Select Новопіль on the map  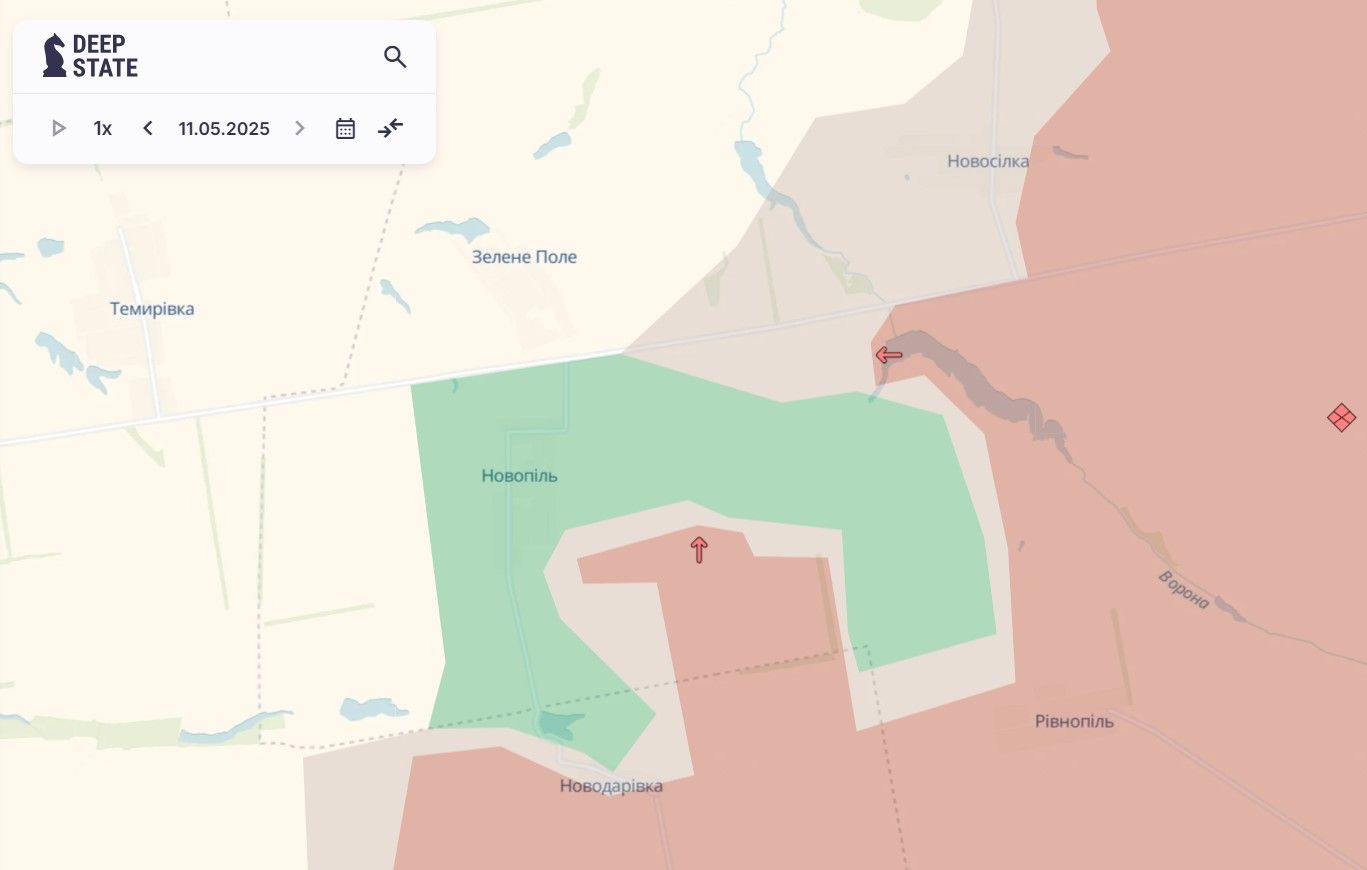pyautogui.click(x=519, y=476)
